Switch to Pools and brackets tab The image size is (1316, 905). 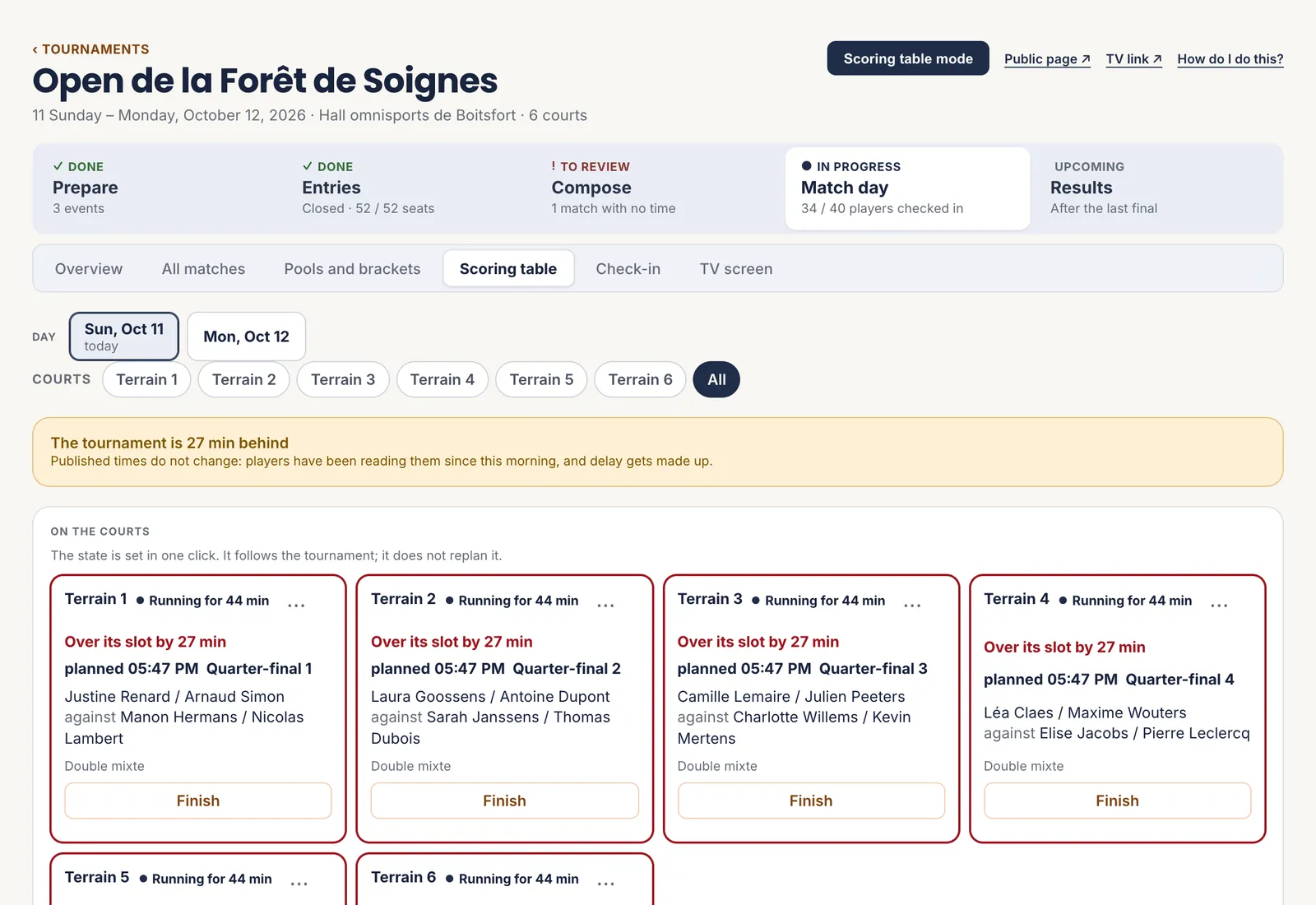click(352, 269)
